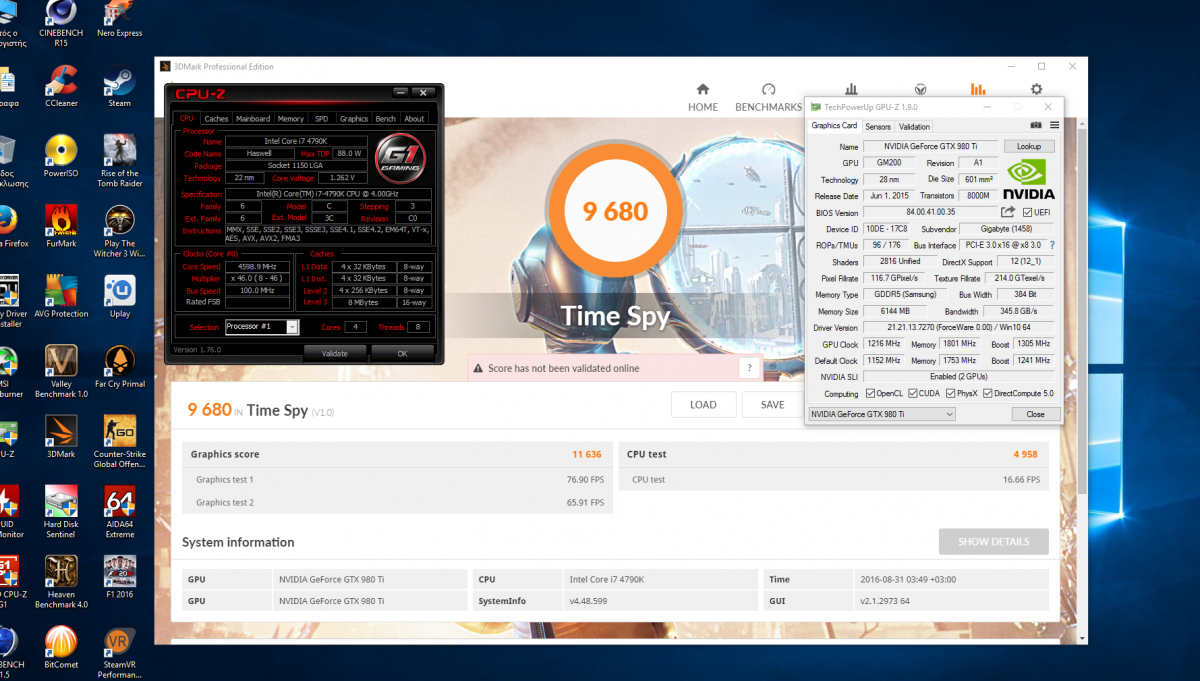Click SHOW DETAILS button
This screenshot has height=681, width=1200.
(x=993, y=542)
